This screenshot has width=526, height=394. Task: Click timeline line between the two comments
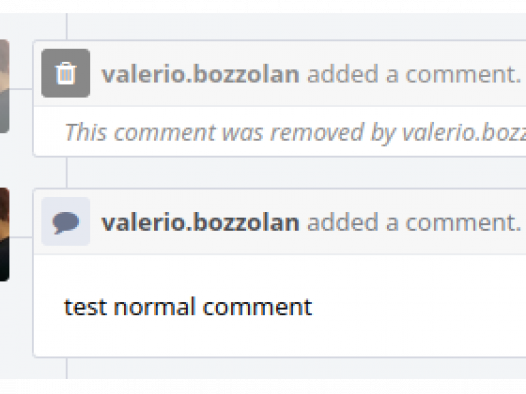click(x=67, y=172)
